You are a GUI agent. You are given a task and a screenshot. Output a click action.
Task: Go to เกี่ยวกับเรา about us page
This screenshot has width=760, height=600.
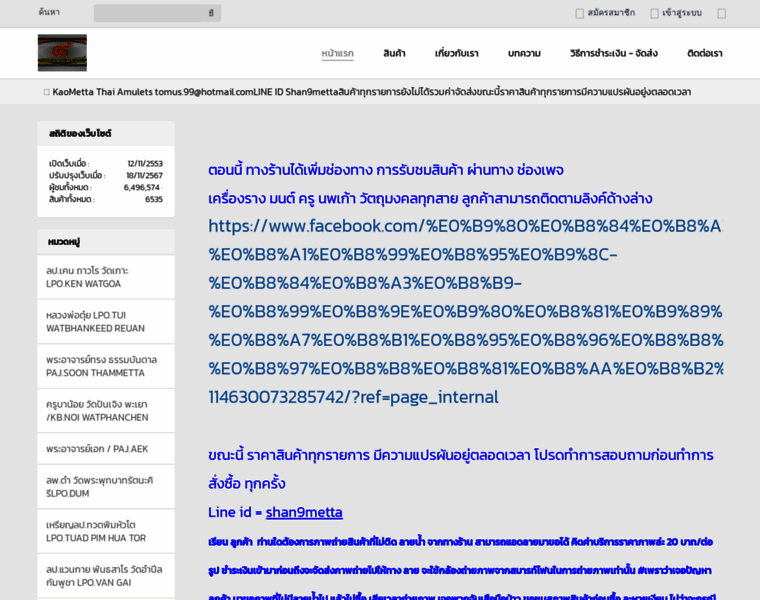click(456, 54)
